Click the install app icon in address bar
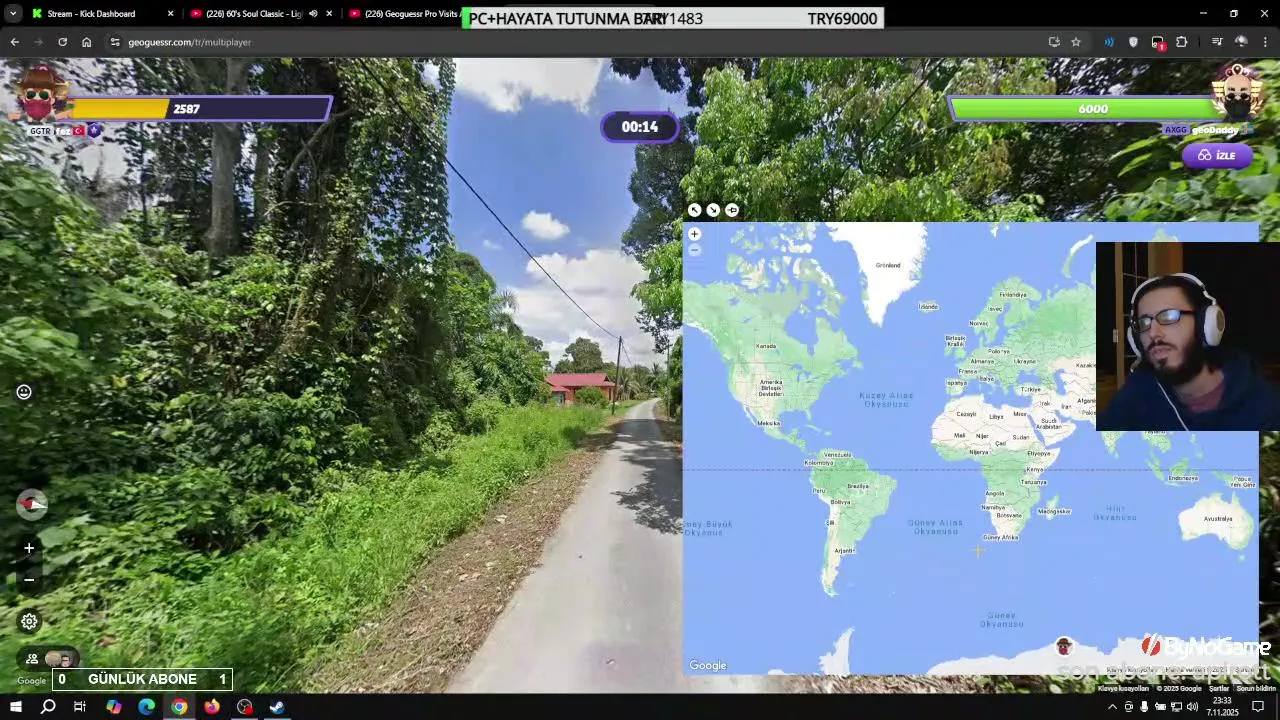Image resolution: width=1280 pixels, height=720 pixels. [1054, 42]
